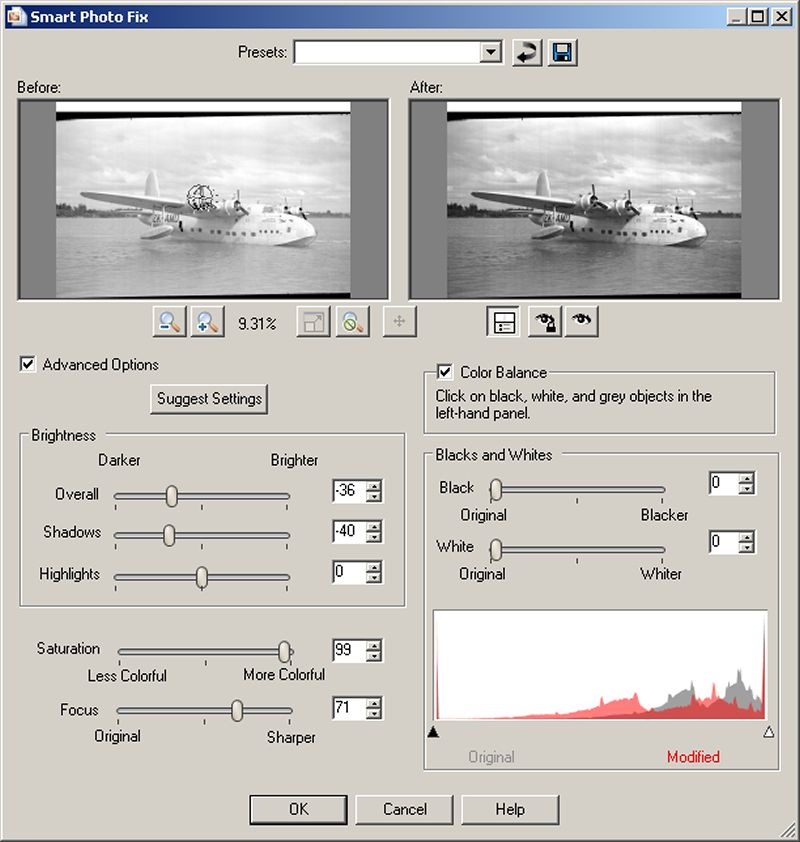Screen dimensions: 800x842
Task: Click the Before preview image
Action: [203, 199]
